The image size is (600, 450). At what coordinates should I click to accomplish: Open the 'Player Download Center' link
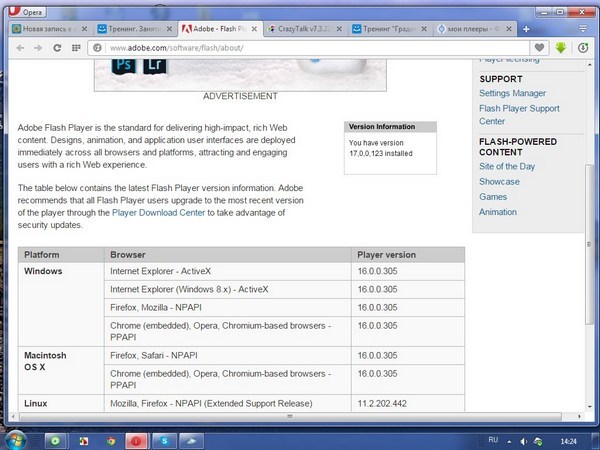[158, 213]
